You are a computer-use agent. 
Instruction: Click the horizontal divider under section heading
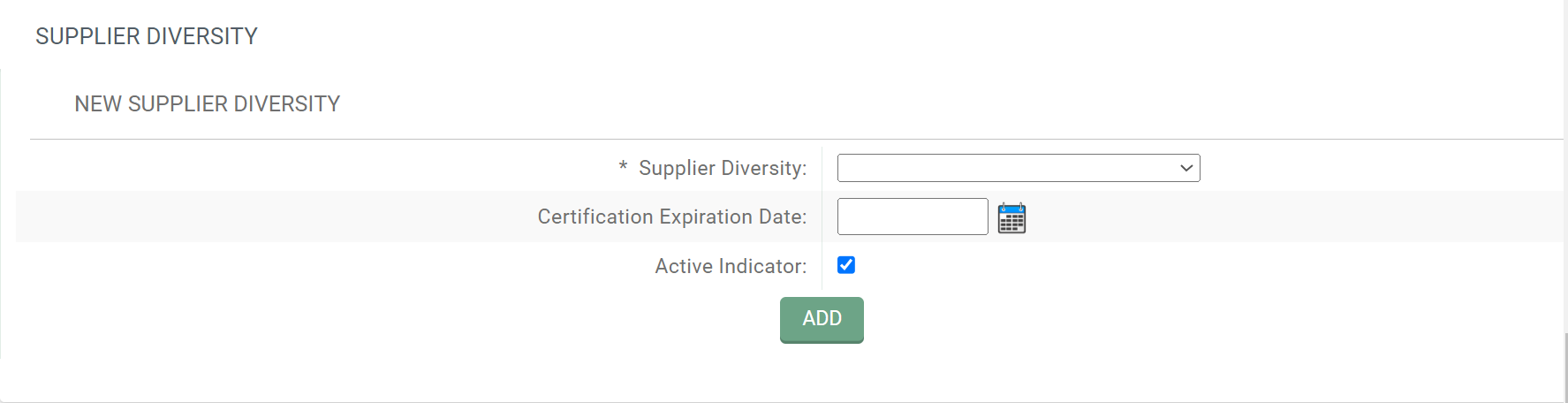[x=797, y=139]
